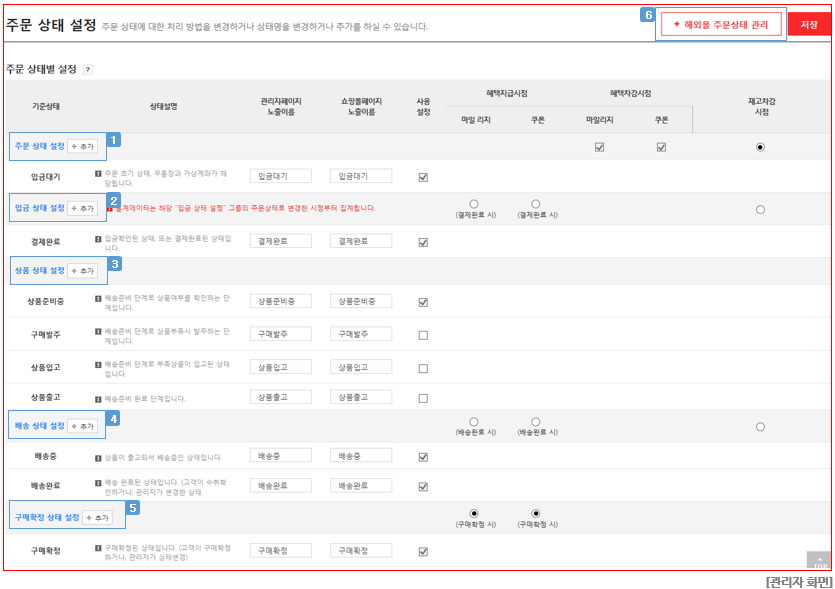This screenshot has height=589, width=835.
Task: Jump to top with the TOP button
Action: (x=820, y=561)
